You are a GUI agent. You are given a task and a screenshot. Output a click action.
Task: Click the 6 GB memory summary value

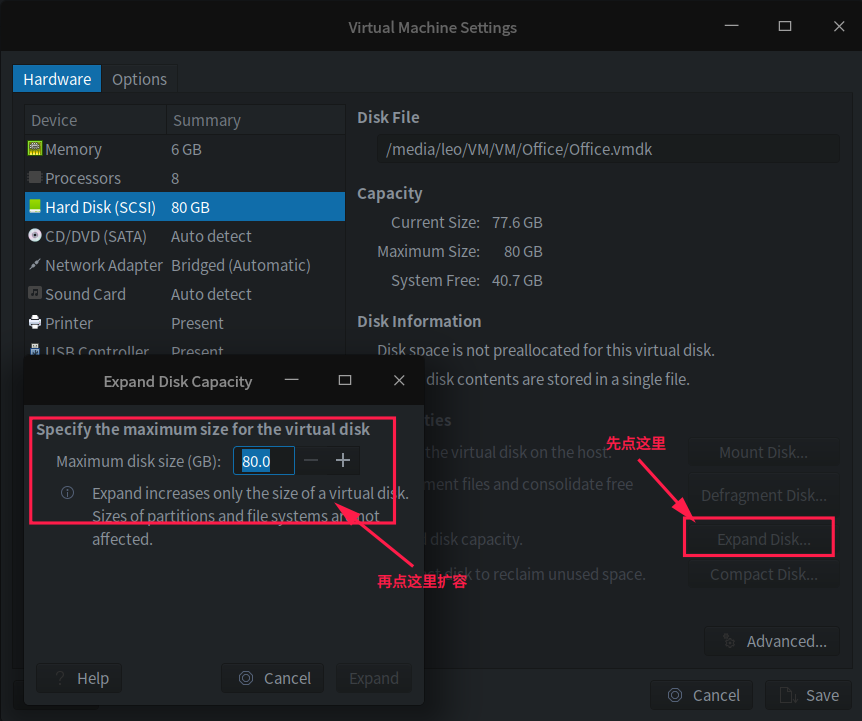tap(186, 149)
